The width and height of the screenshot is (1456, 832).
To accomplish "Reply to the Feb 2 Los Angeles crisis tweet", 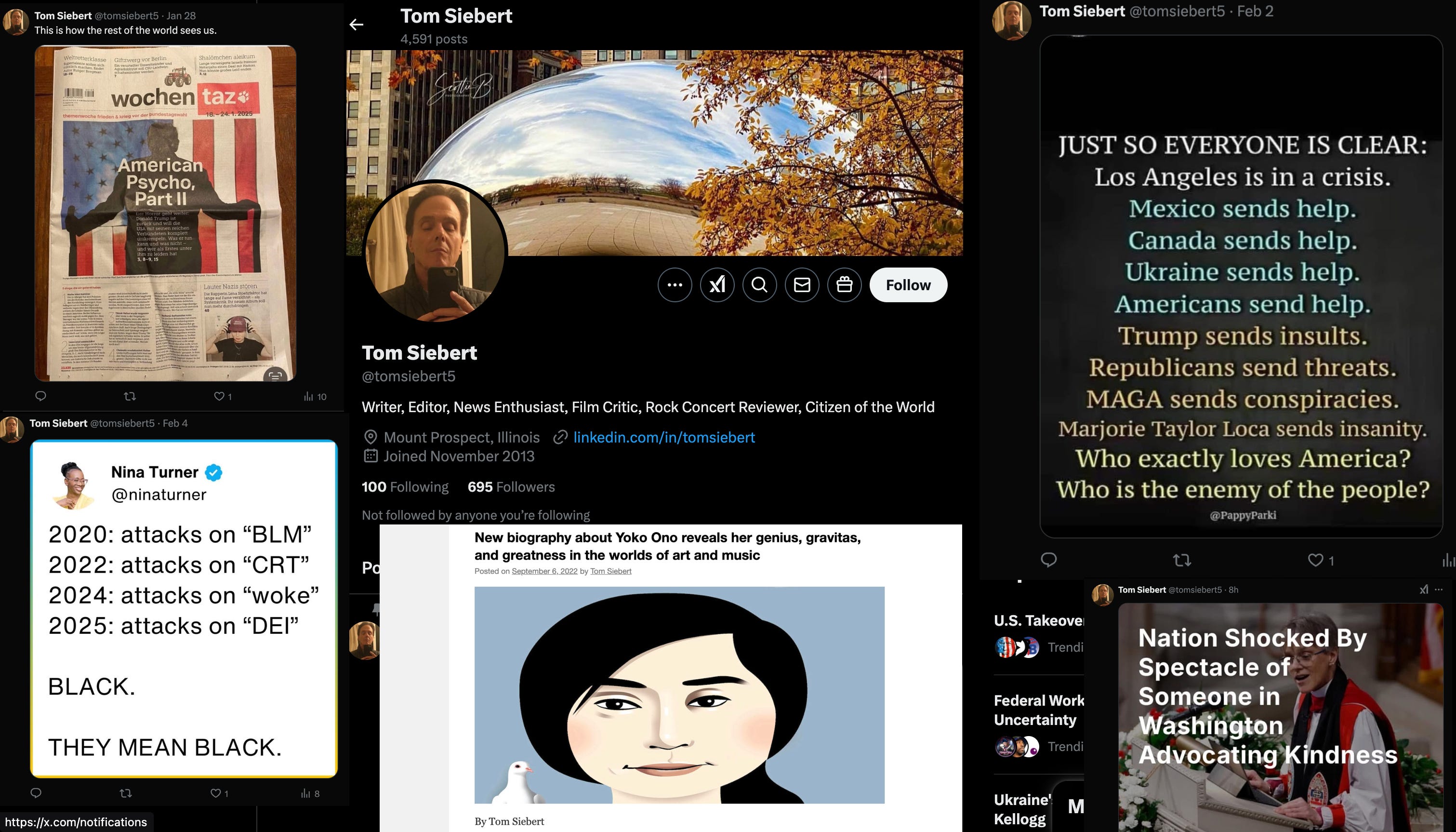I will coord(1048,560).
